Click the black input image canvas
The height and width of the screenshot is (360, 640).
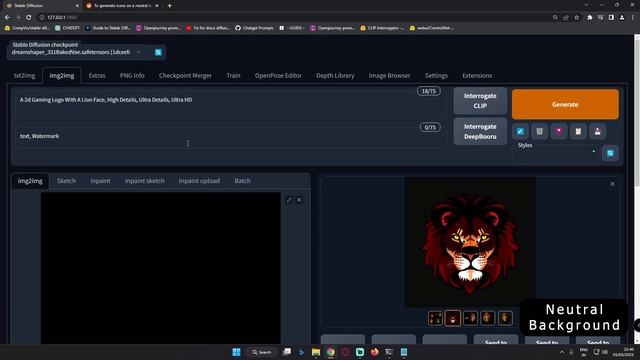click(x=160, y=268)
